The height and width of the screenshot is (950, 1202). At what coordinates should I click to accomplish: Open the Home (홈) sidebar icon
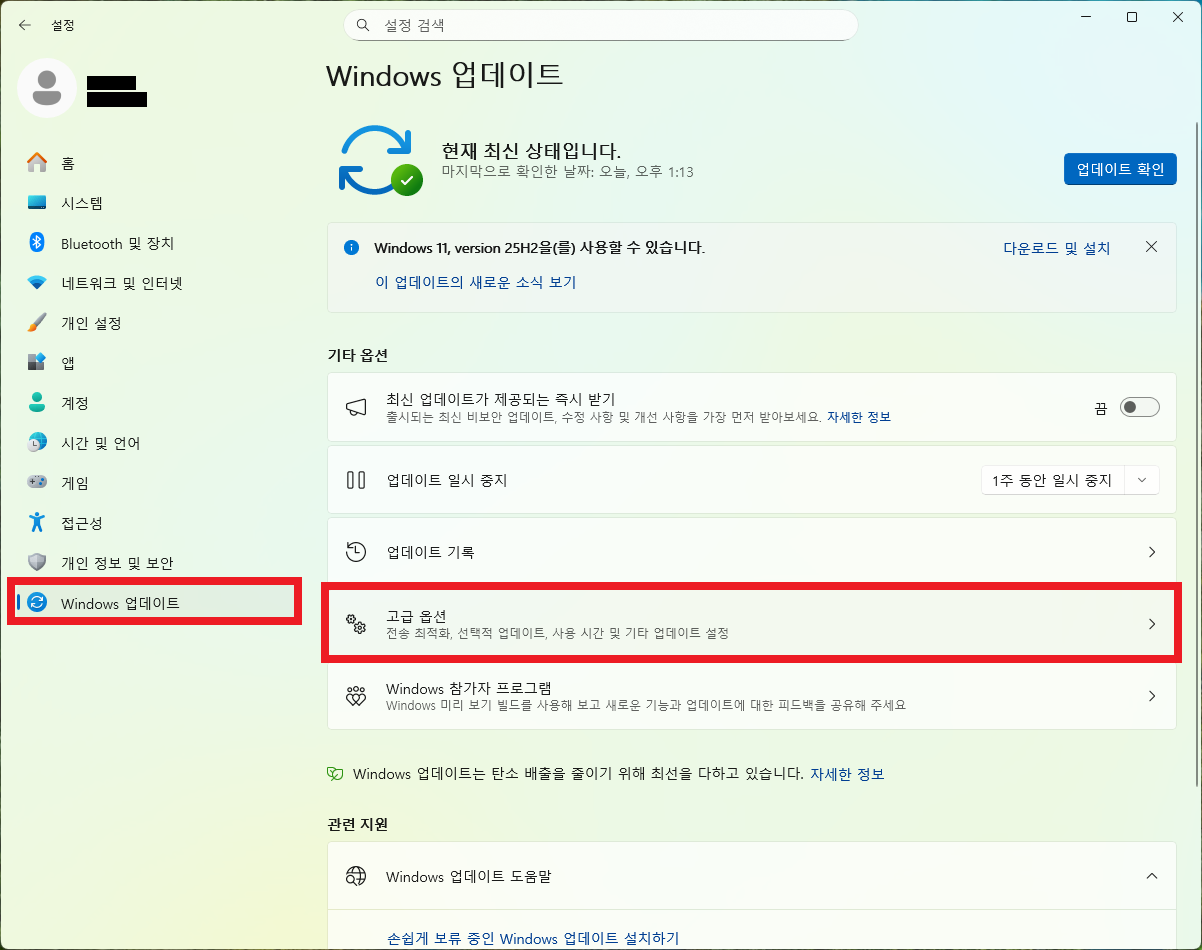coord(37,163)
